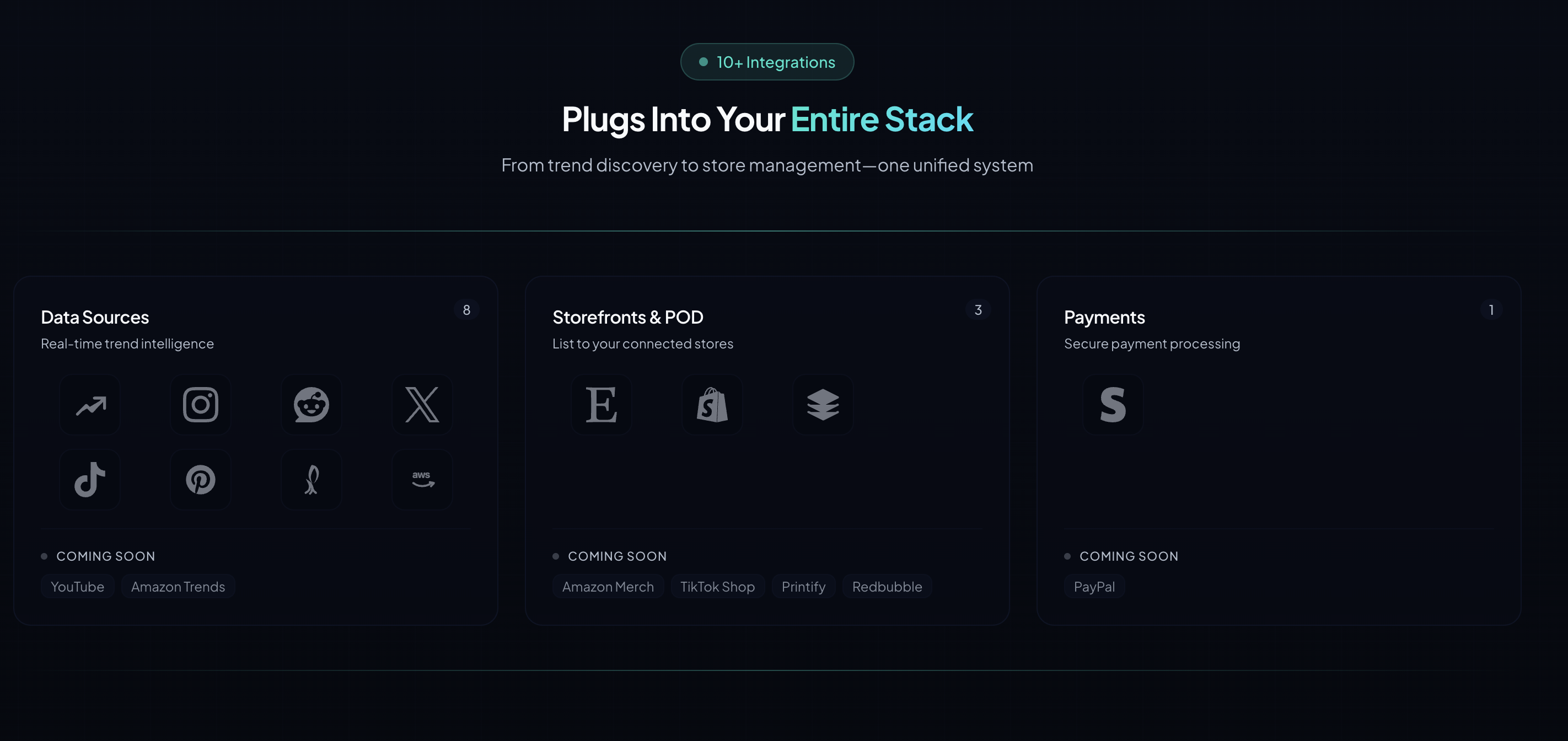Open the AWS data source icon
The height and width of the screenshot is (741, 1568).
point(422,480)
